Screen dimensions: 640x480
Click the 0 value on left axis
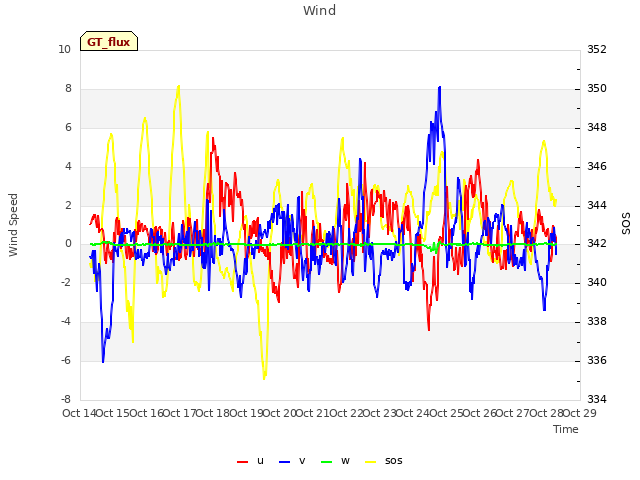point(68,244)
